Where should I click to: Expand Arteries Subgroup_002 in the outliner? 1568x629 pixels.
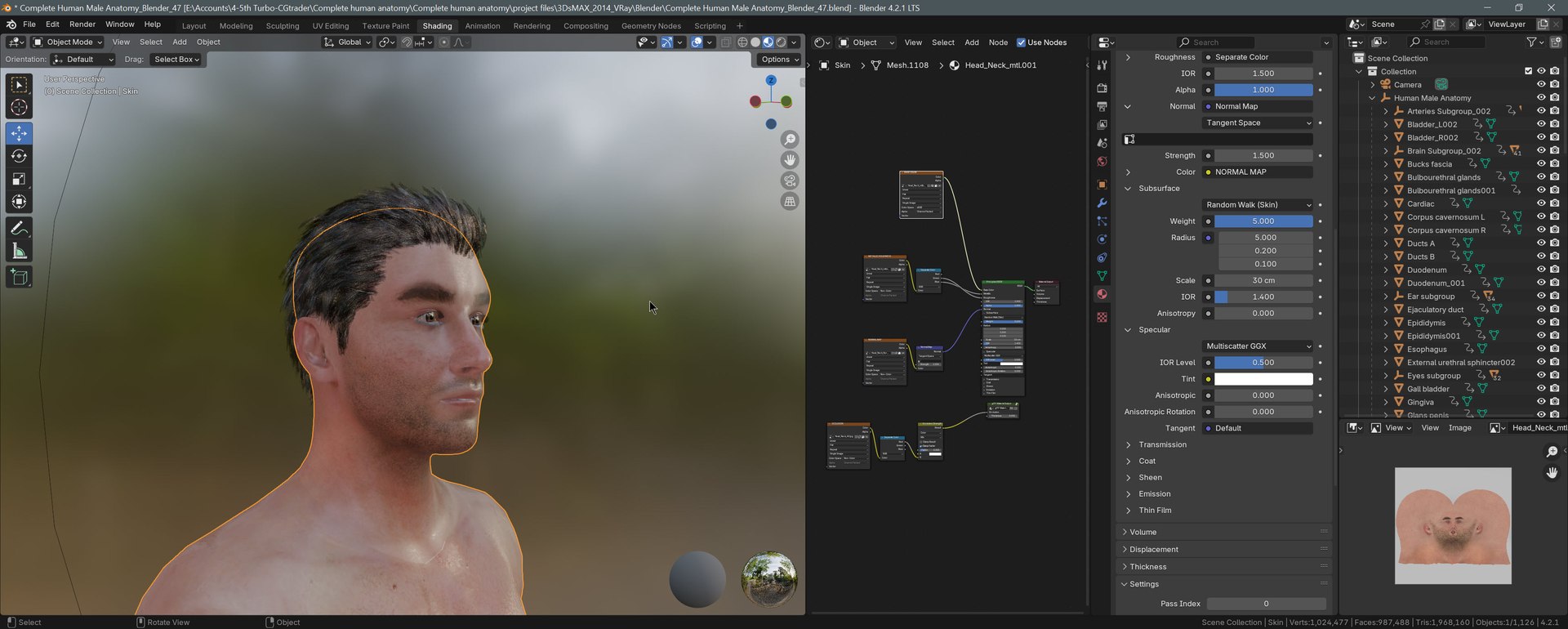pyautogui.click(x=1385, y=111)
